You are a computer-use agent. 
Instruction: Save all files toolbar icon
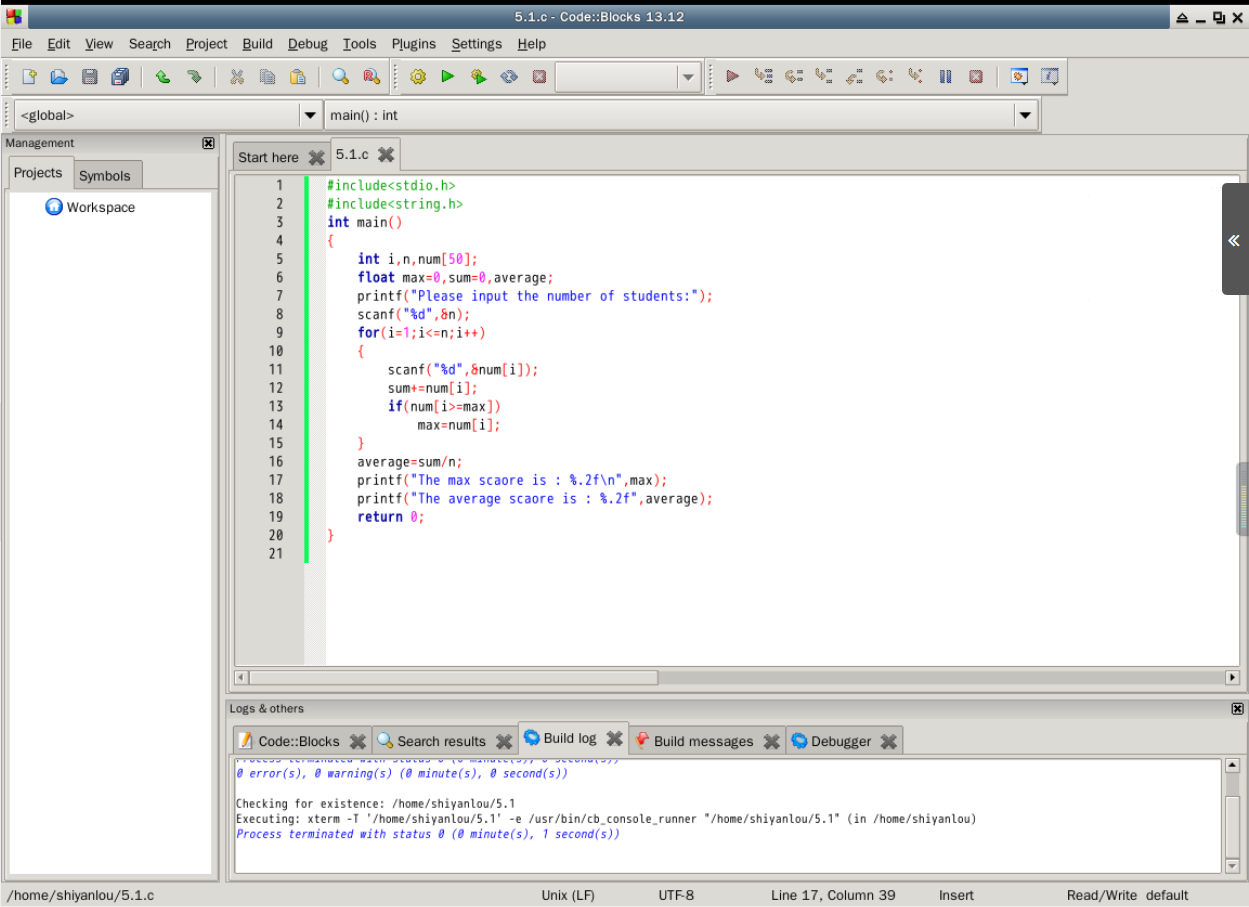point(120,76)
